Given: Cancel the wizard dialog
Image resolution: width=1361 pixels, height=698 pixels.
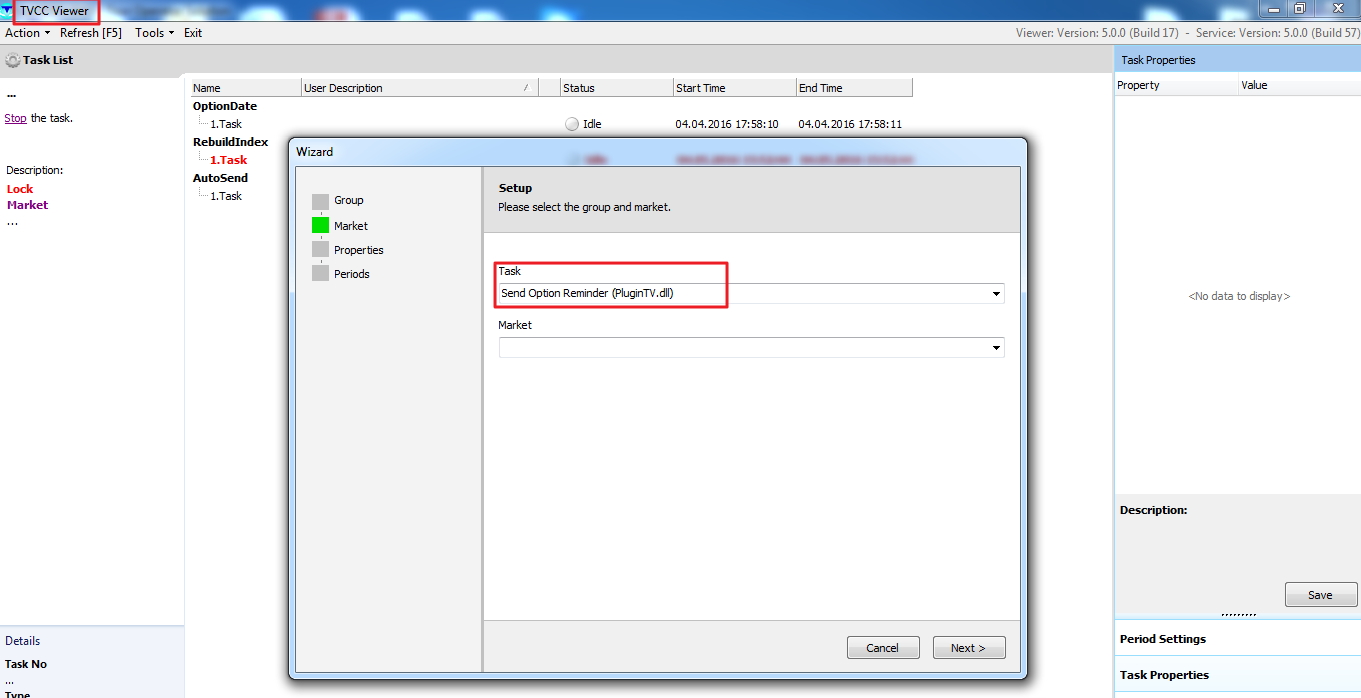Looking at the screenshot, I should pyautogui.click(x=882, y=648).
